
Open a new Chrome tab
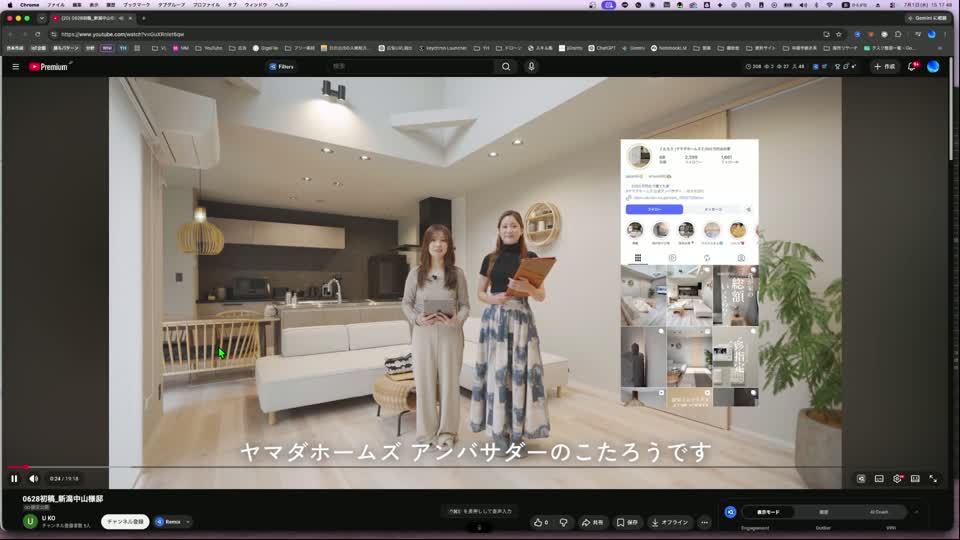point(144,18)
